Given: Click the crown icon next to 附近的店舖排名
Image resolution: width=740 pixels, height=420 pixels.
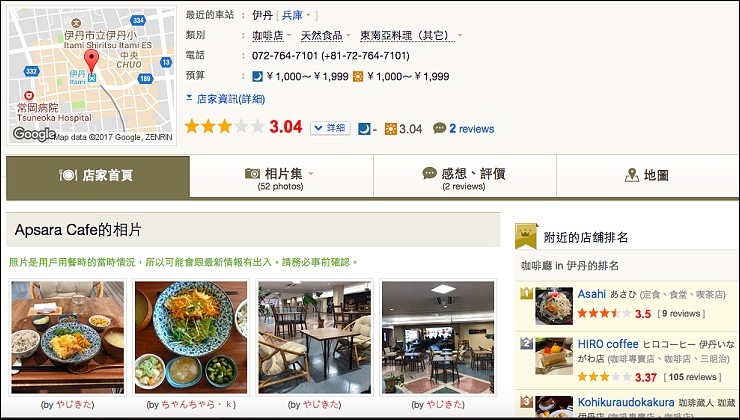Looking at the screenshot, I should coord(526,236).
